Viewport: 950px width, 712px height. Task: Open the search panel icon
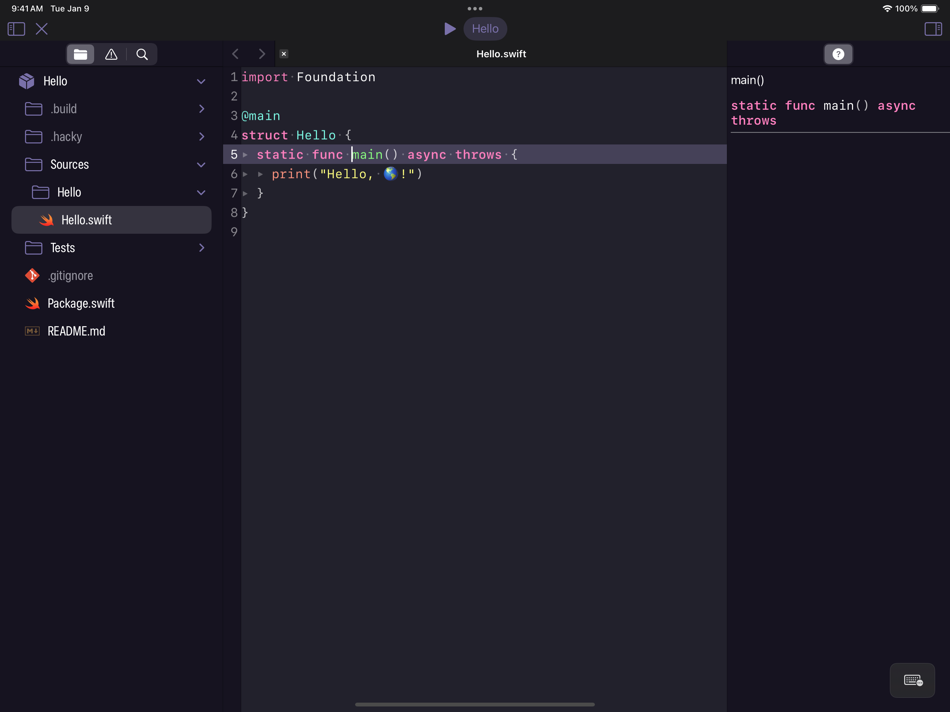click(143, 54)
